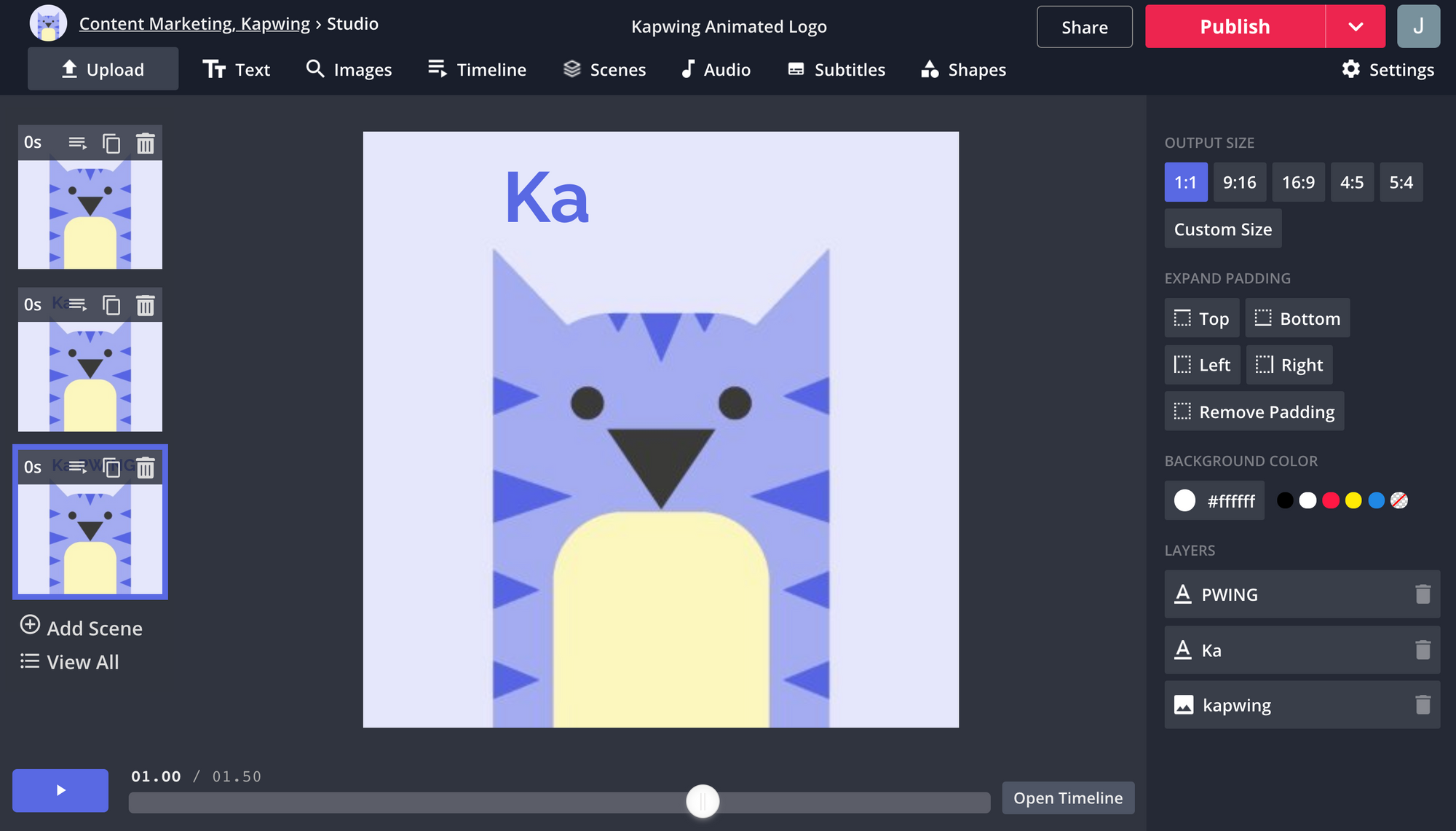Expand the Publish dropdown arrow
The height and width of the screenshot is (831, 1456).
coord(1355,27)
